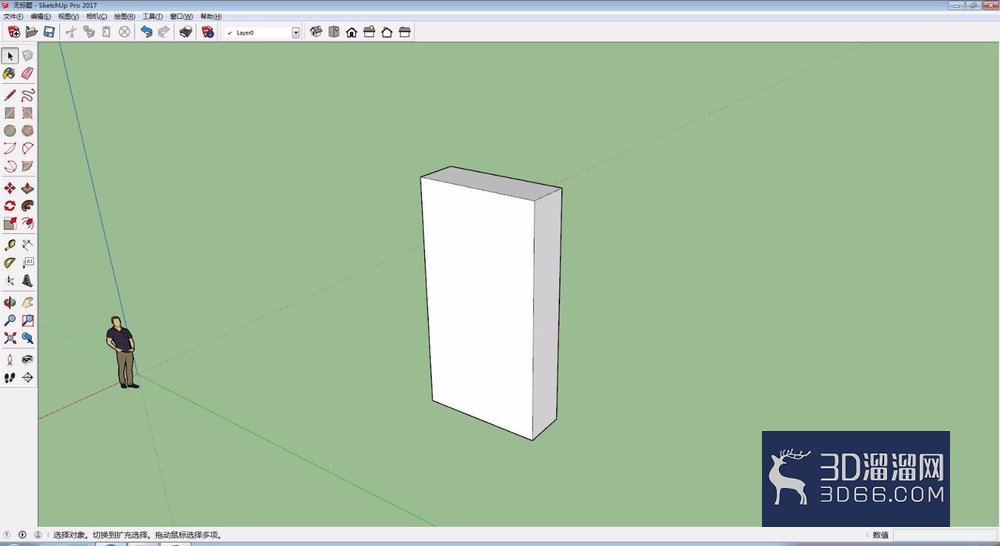The width and height of the screenshot is (1000, 546).
Task: Pick the Arc tool
Action: (10, 149)
